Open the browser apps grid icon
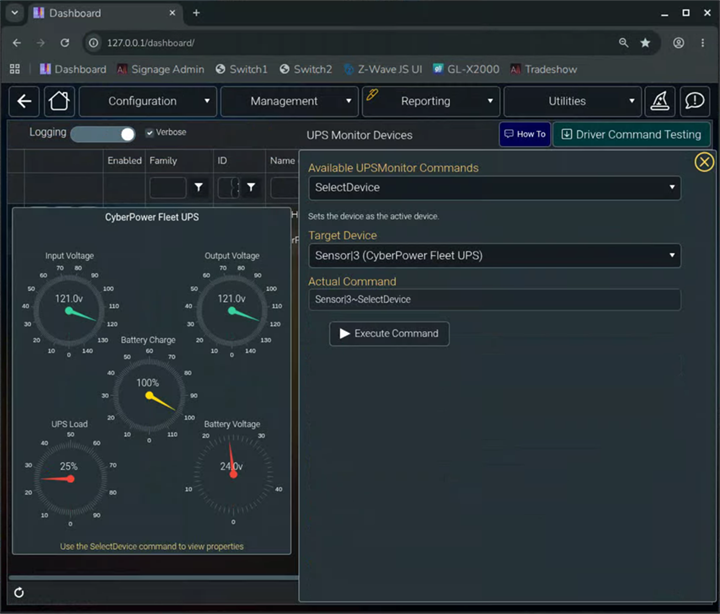The image size is (720, 614). pos(15,69)
